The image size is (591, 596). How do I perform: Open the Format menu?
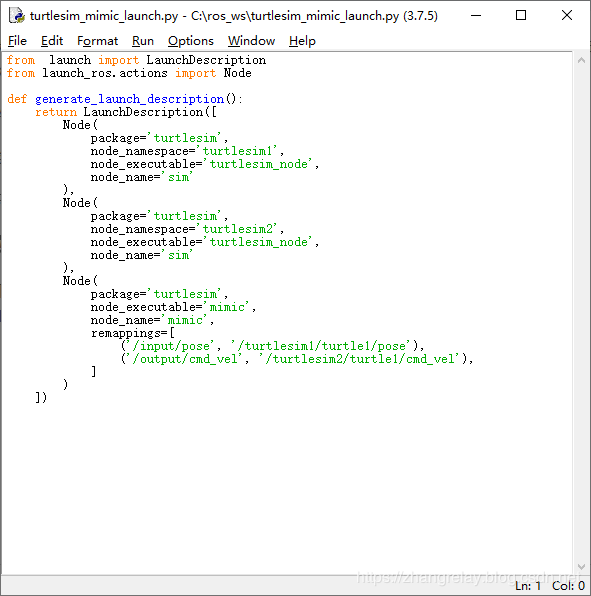tap(97, 41)
